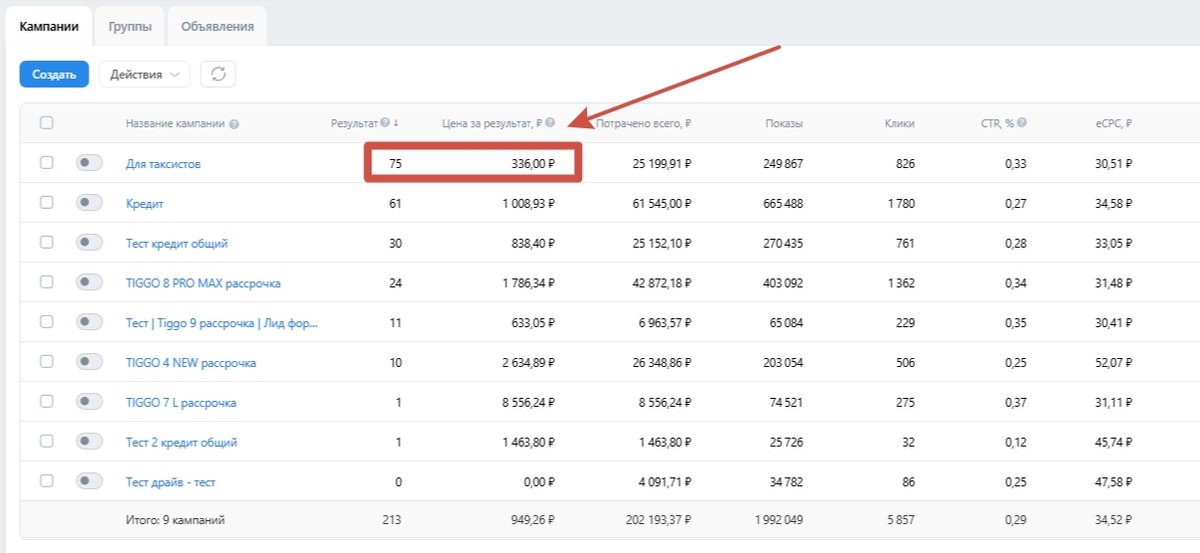Toggle the TIGGO 8 PRO MAX рассрочка switch

pos(89,283)
